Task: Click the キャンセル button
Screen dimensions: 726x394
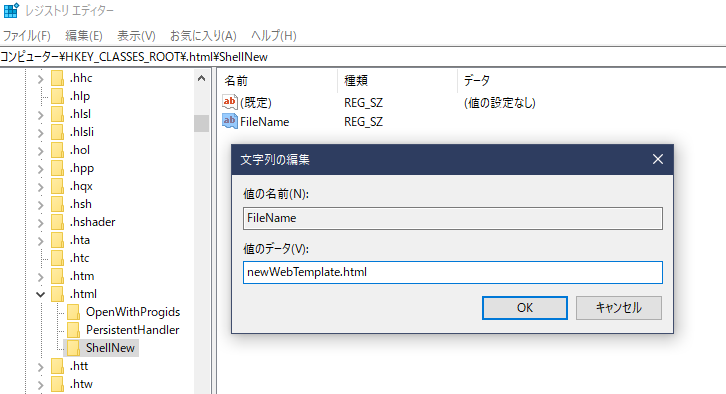Action: click(x=619, y=308)
